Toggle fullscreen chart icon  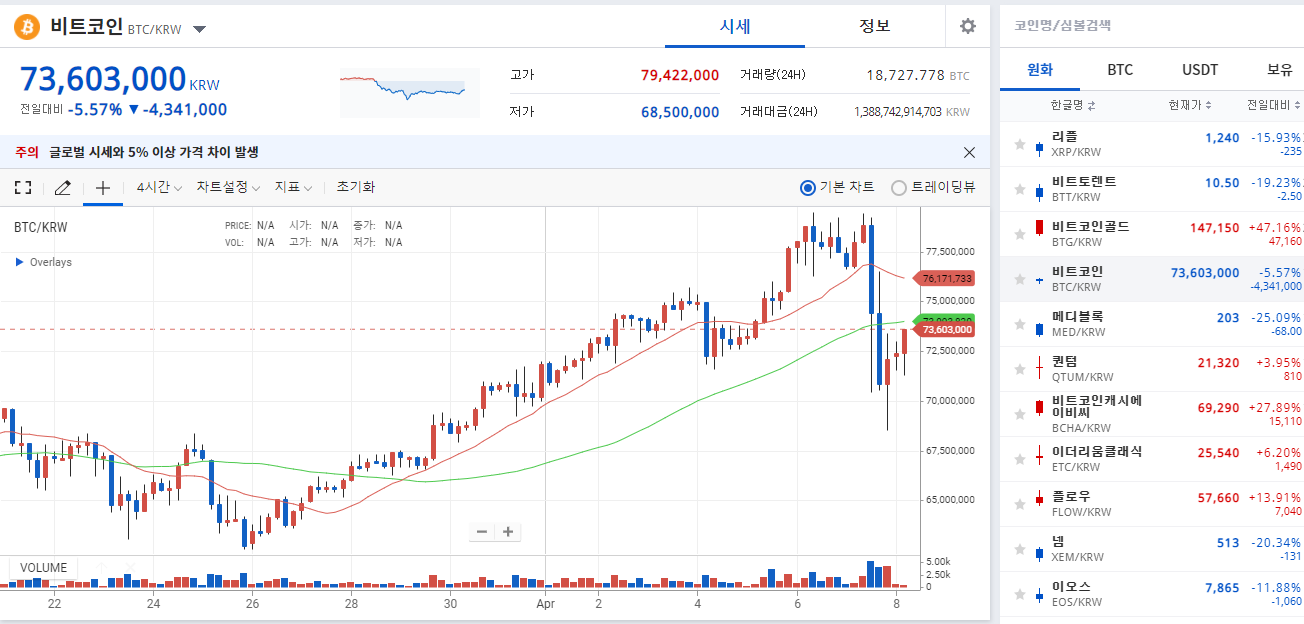23,187
